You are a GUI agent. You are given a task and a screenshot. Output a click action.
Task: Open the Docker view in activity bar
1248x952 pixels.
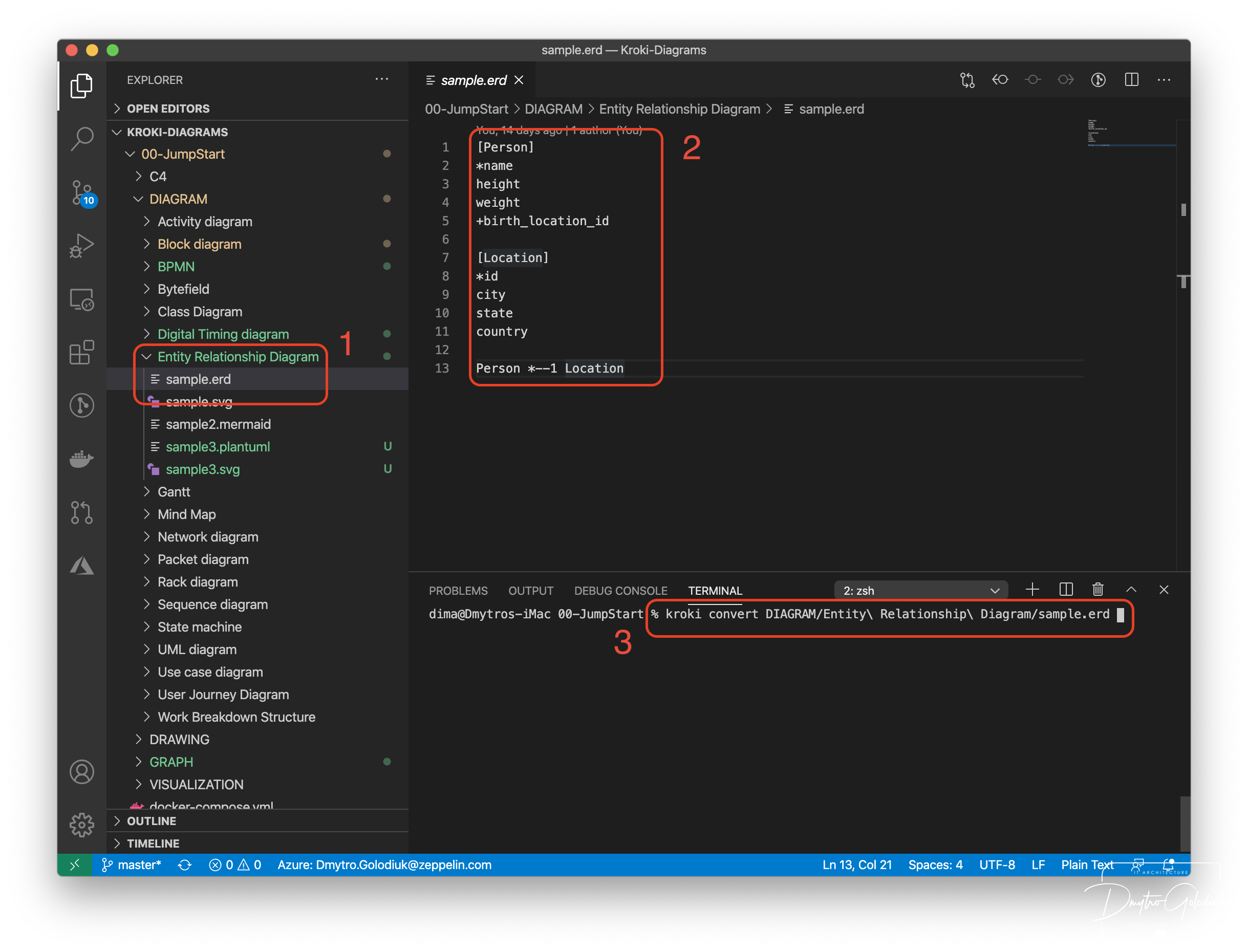[81, 459]
